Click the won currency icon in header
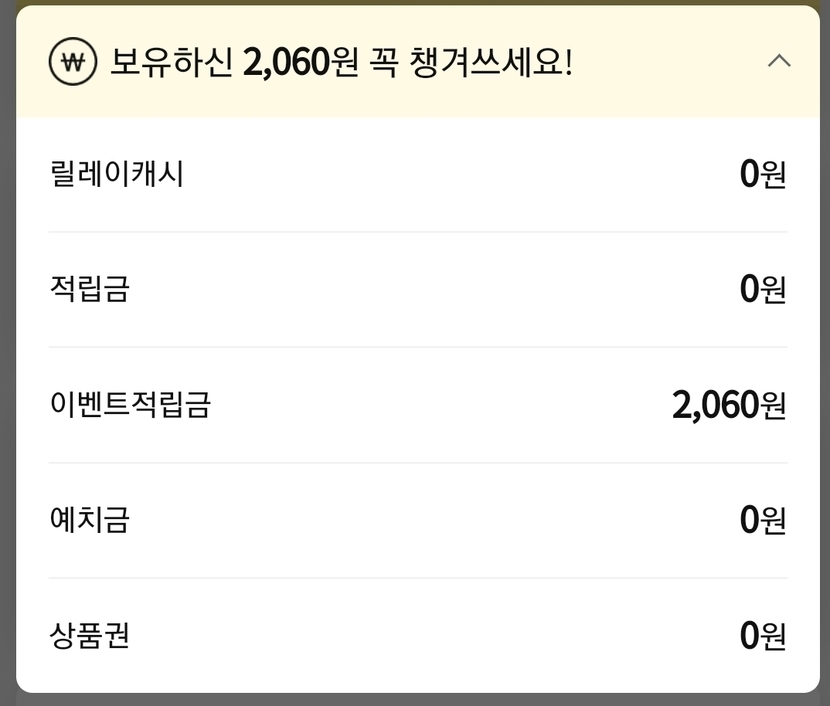Screen dimensions: 830x706 (73, 62)
